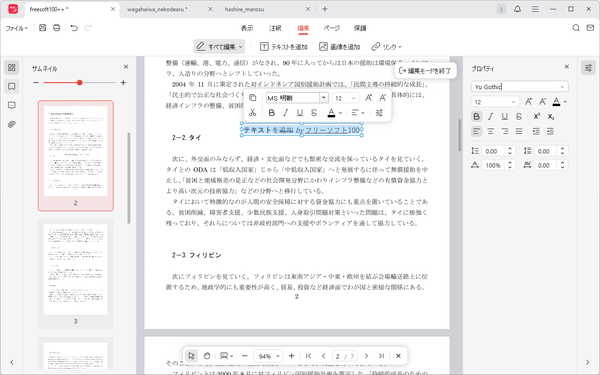This screenshot has height=375, width=600.
Task: Increase font size in the Properties panel
Action: [528, 102]
